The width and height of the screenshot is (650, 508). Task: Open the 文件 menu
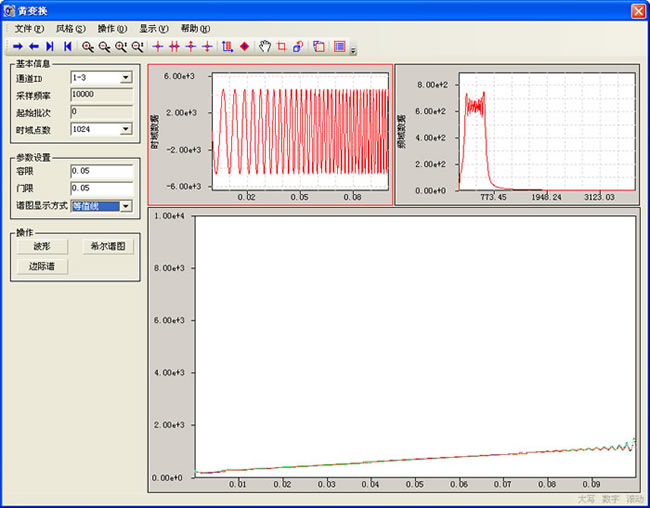[x=29, y=28]
